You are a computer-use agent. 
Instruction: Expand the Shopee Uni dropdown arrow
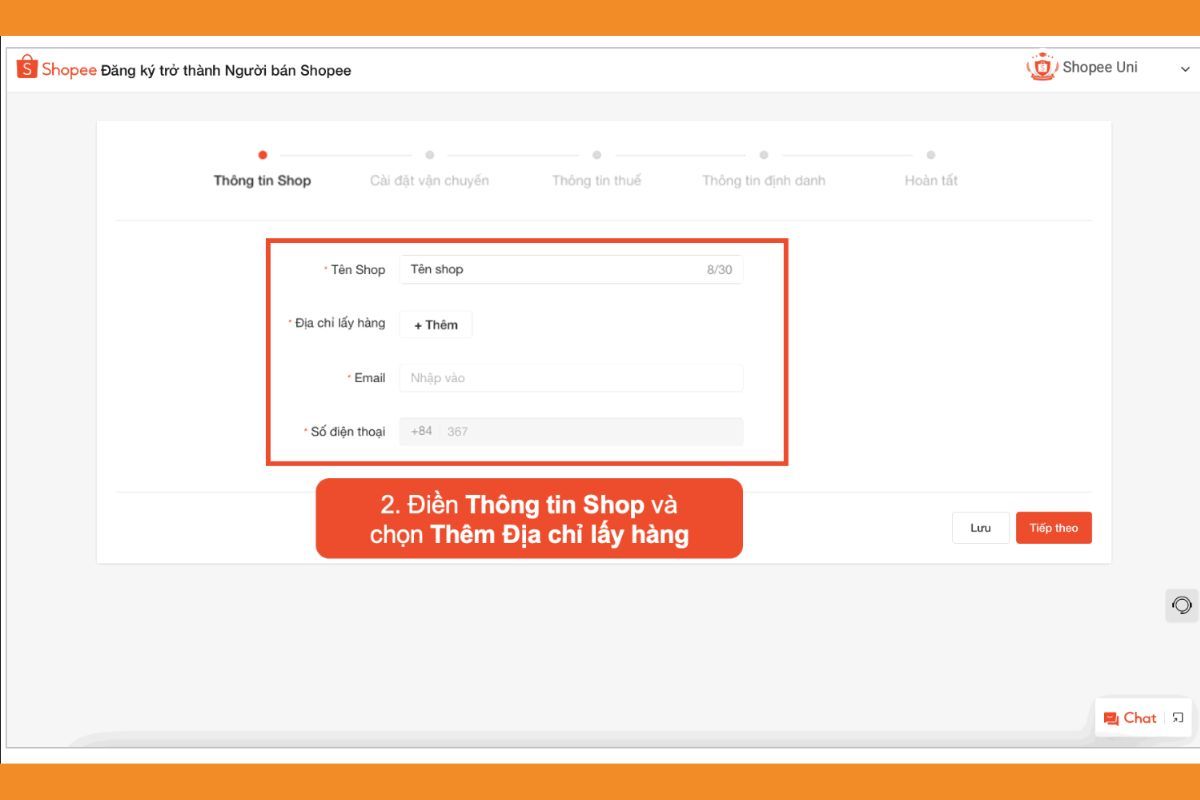click(1185, 69)
